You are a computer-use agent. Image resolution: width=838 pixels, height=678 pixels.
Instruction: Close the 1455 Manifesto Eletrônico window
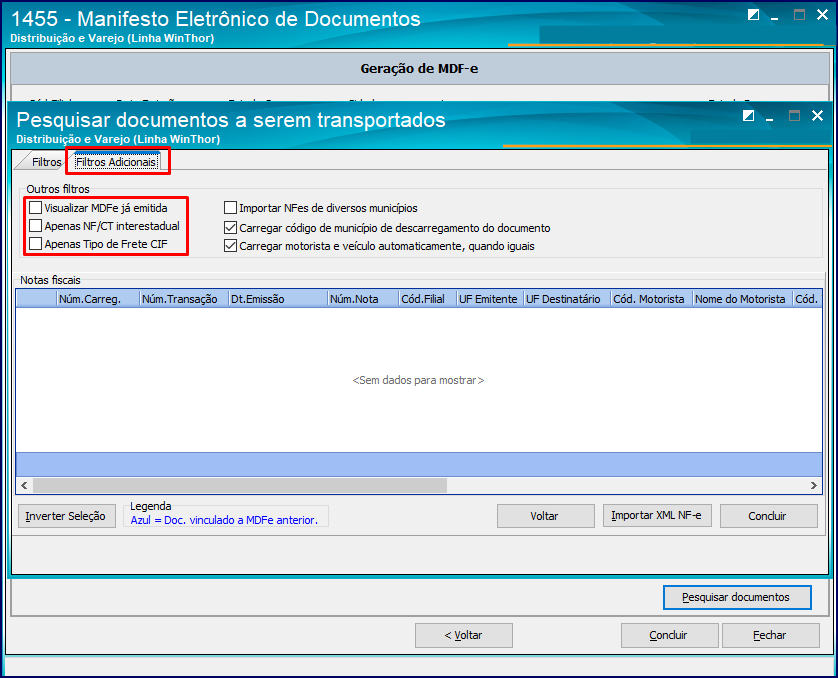pyautogui.click(x=823, y=15)
